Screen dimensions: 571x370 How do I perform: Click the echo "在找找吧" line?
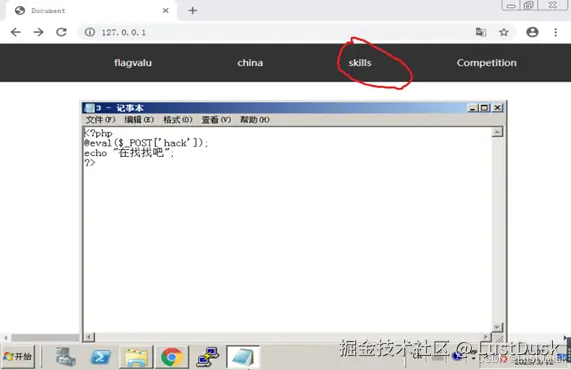[x=129, y=153]
